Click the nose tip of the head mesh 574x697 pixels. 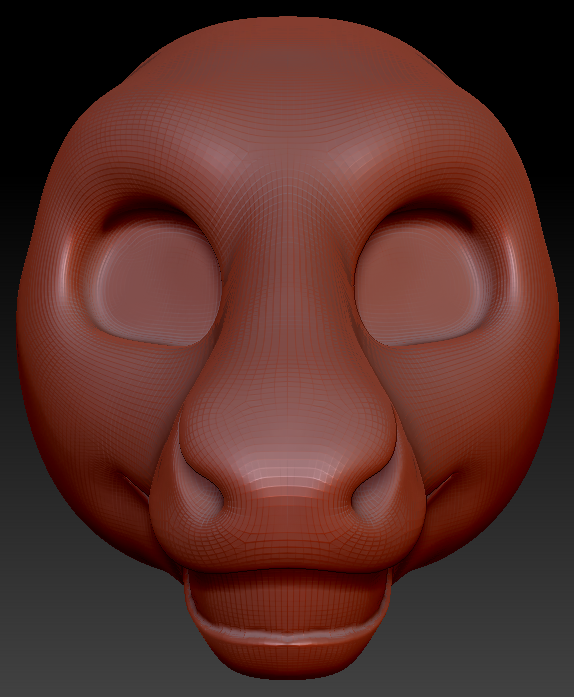(288, 478)
